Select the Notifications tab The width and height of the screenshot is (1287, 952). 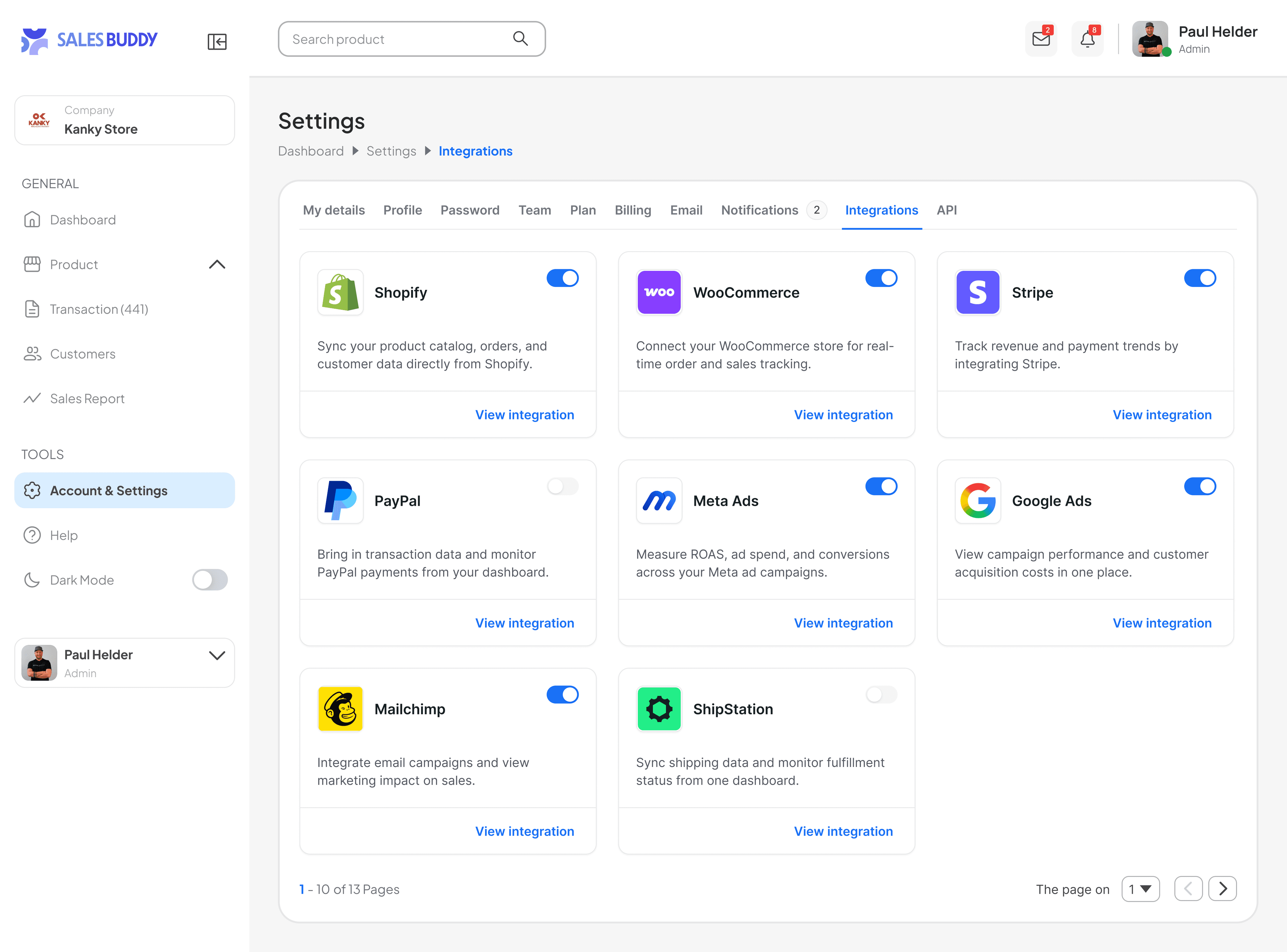(774, 210)
